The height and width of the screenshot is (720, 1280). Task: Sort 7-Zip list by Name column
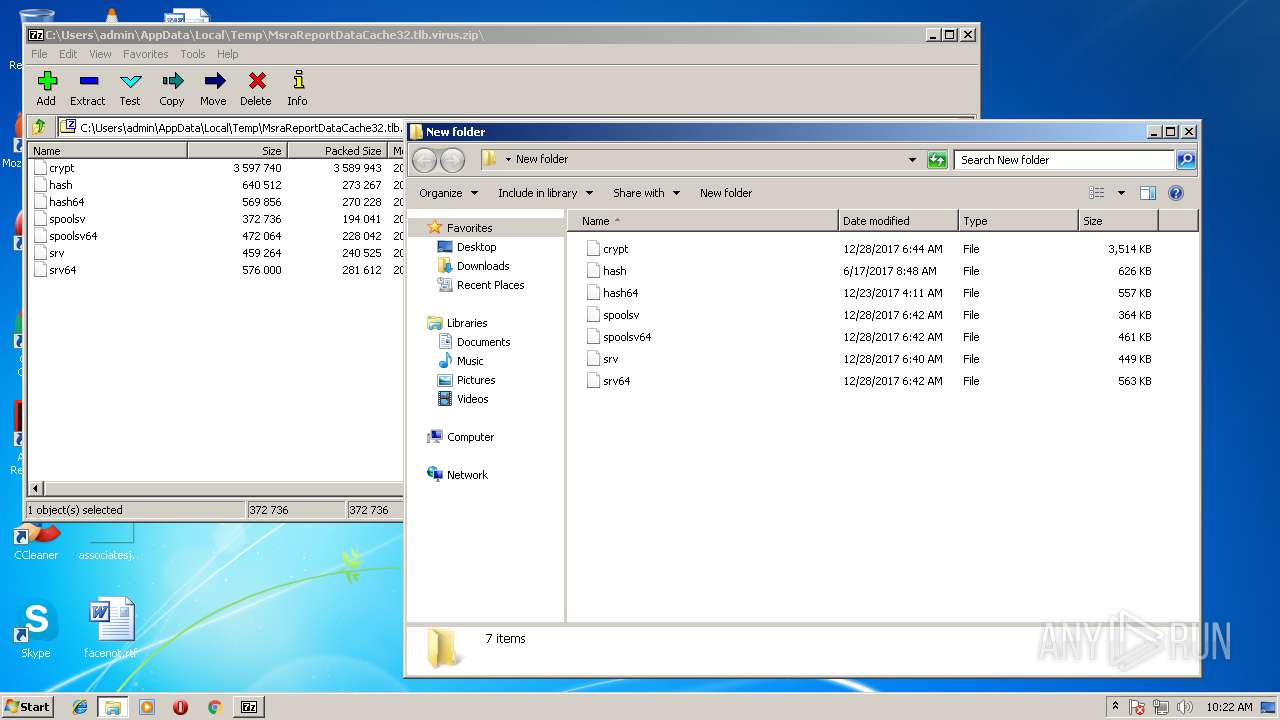click(107, 150)
